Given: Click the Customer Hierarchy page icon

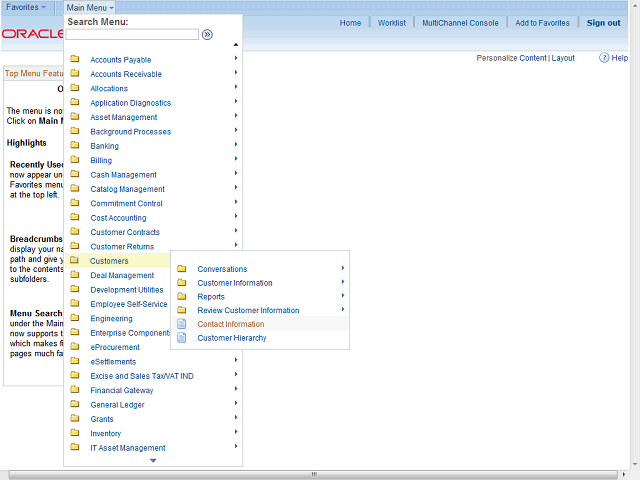Looking at the screenshot, I should click(182, 338).
